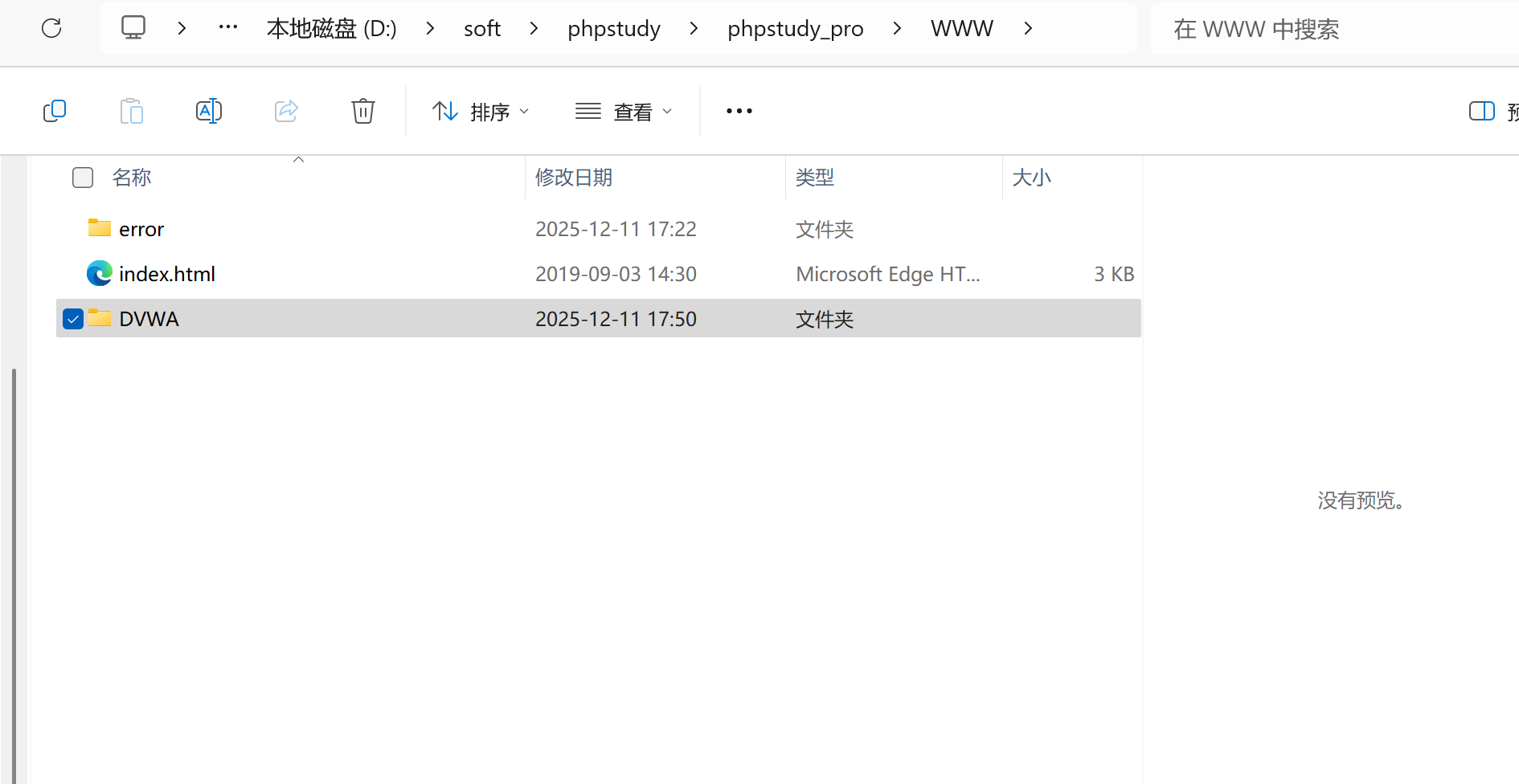Click the Rename toolbar icon
Viewport: 1519px width, 784px height.
[209, 111]
